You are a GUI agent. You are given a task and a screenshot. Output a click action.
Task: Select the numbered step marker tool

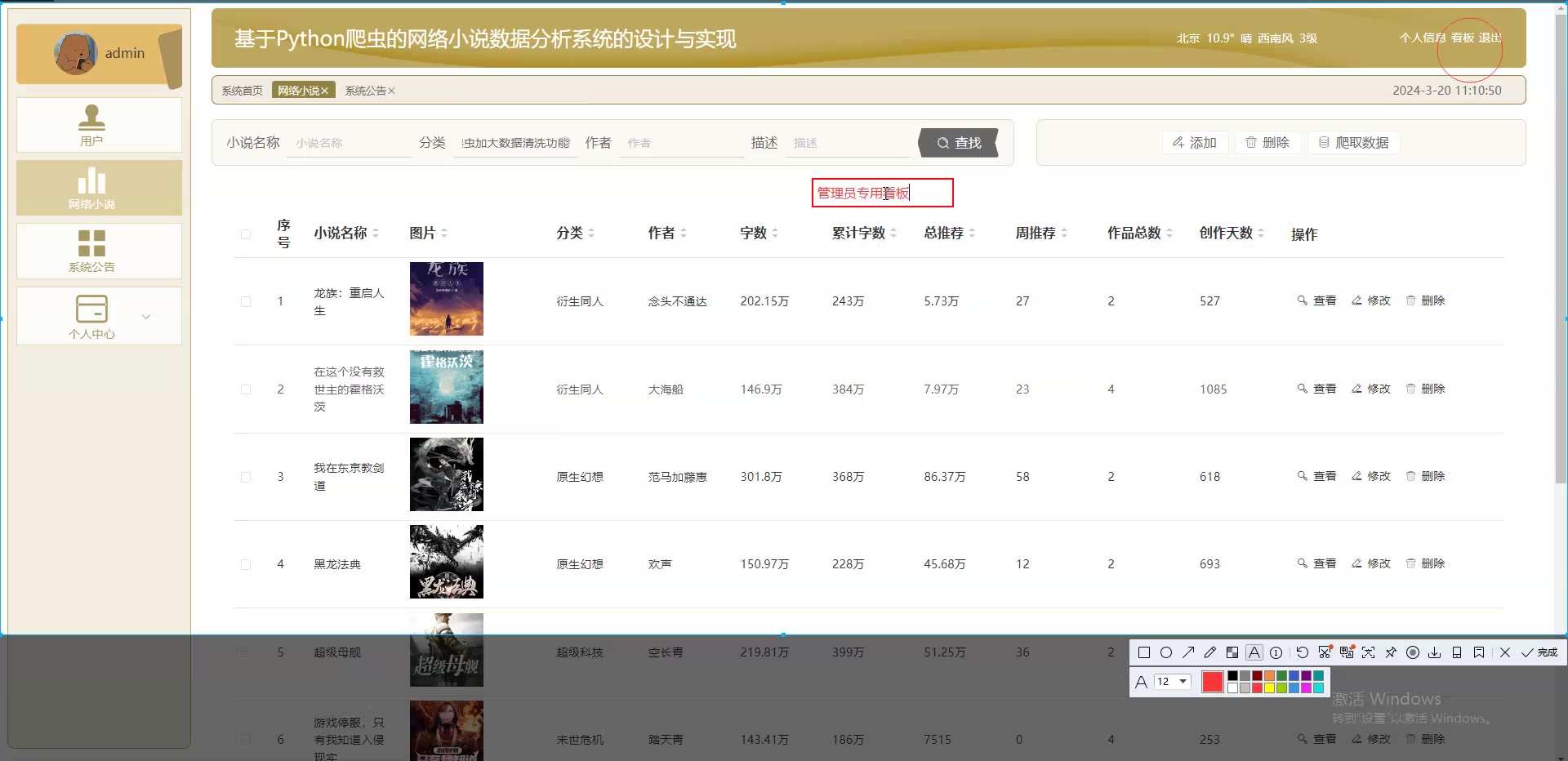(1276, 652)
